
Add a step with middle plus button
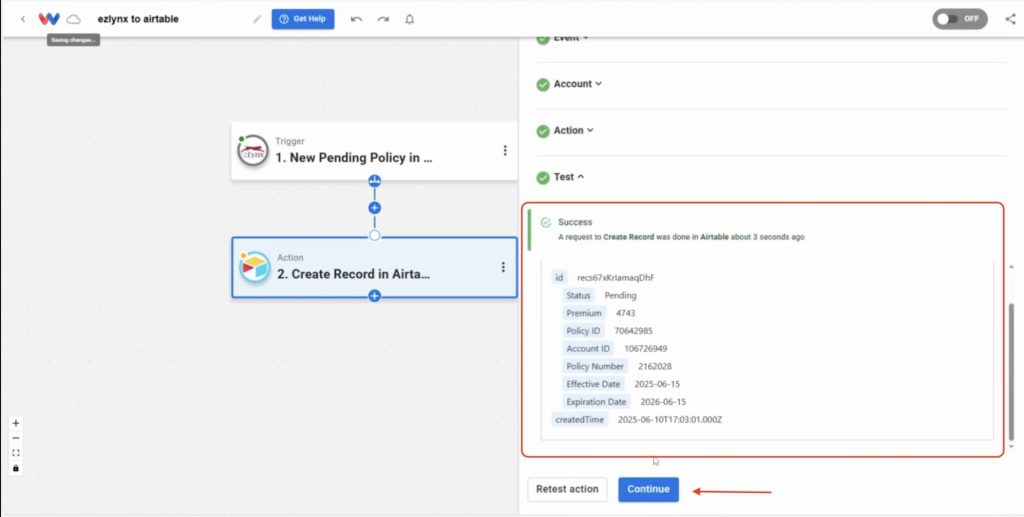374,208
